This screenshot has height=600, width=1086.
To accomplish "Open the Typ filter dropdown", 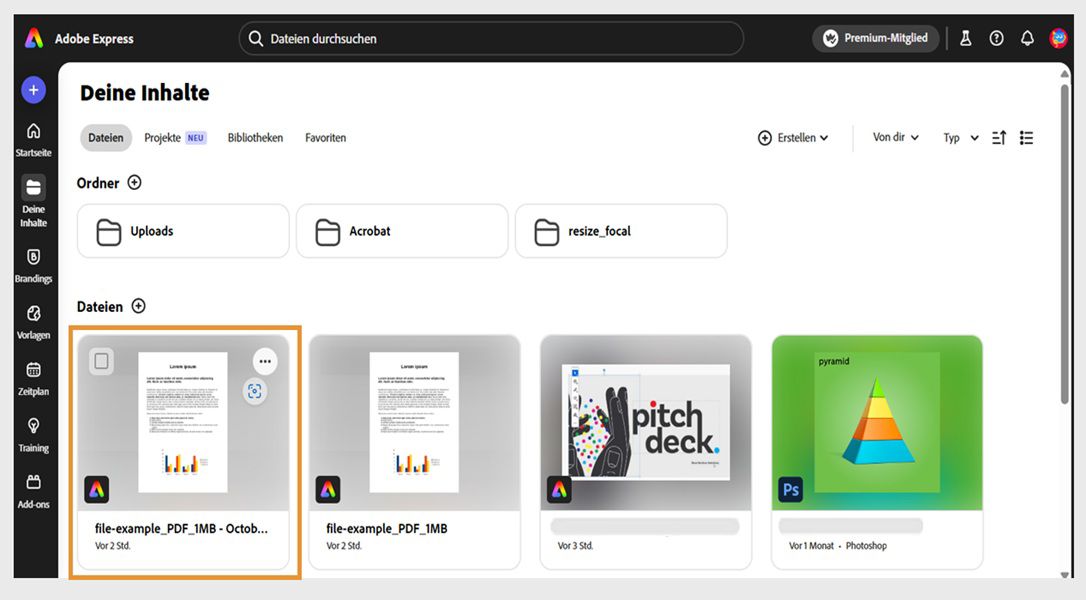I will click(x=959, y=137).
